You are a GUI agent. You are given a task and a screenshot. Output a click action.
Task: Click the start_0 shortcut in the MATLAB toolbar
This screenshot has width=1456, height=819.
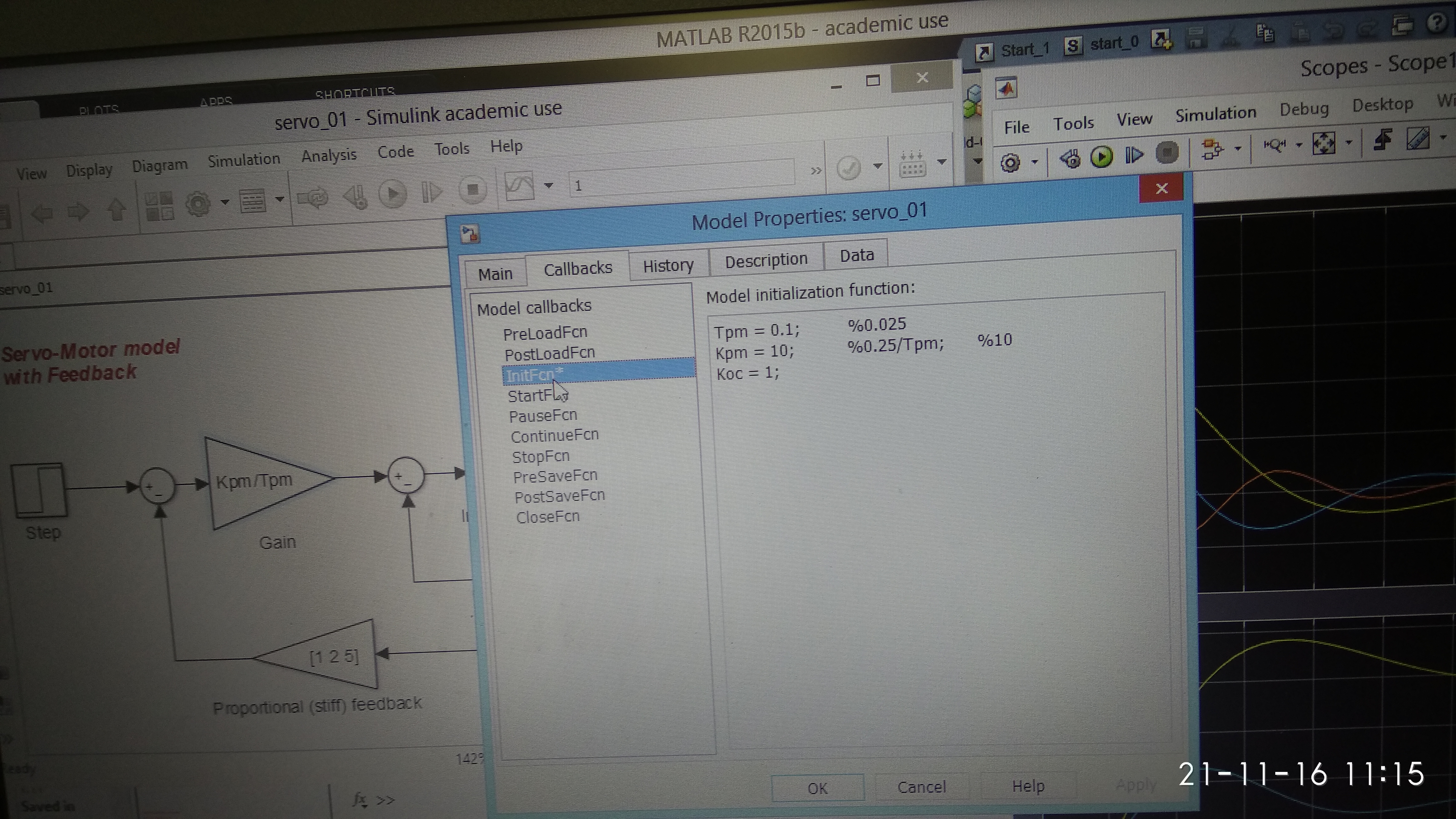click(1101, 45)
